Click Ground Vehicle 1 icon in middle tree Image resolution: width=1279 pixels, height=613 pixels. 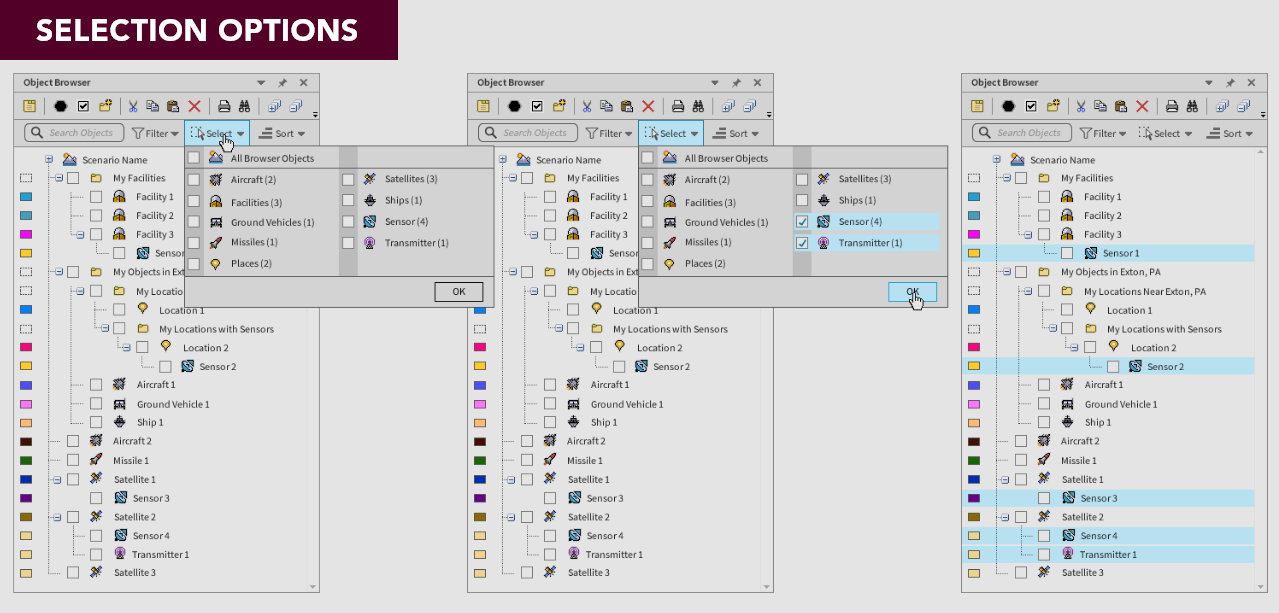(573, 404)
